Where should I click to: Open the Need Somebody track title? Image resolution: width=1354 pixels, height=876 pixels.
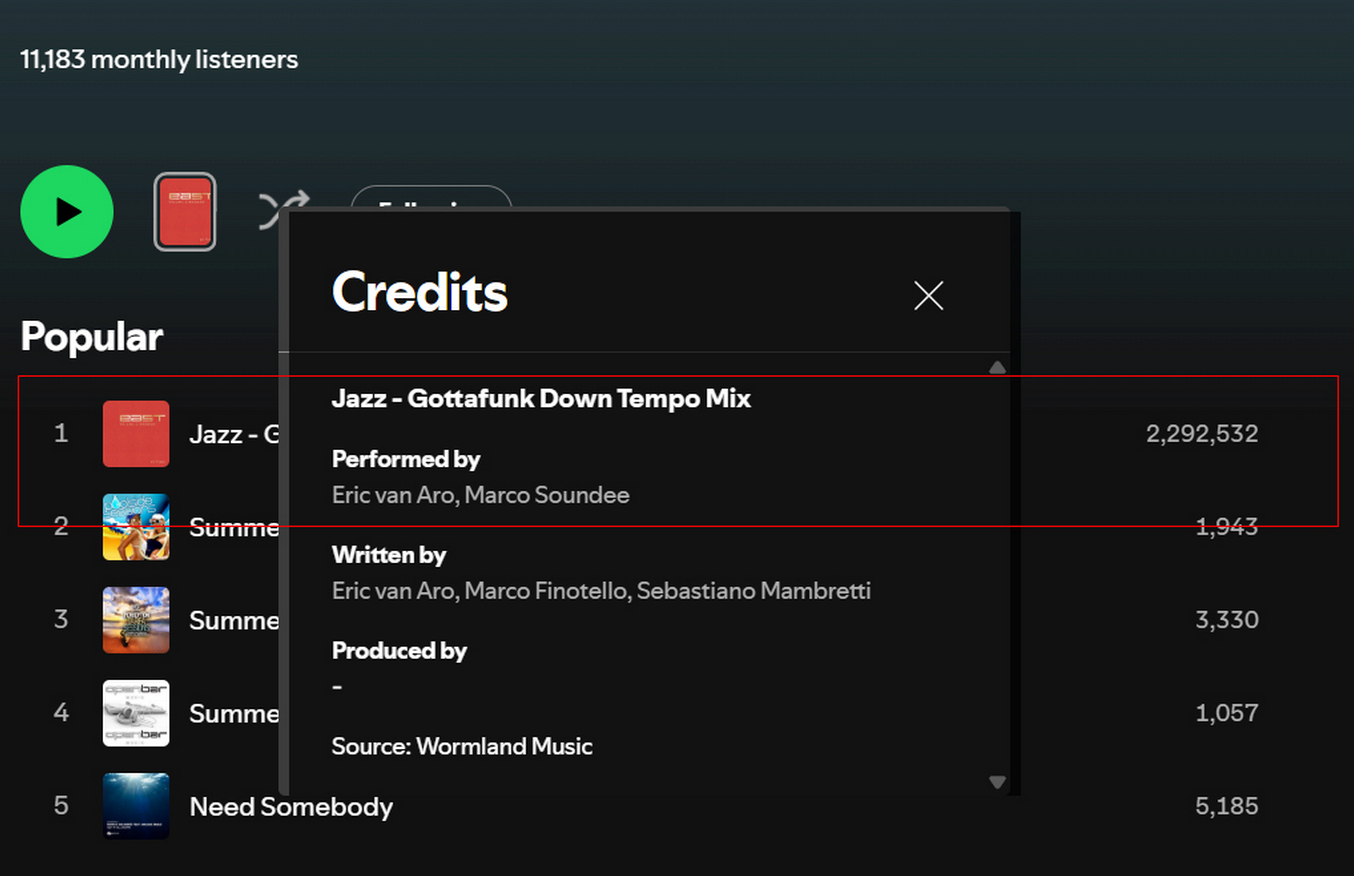(291, 807)
